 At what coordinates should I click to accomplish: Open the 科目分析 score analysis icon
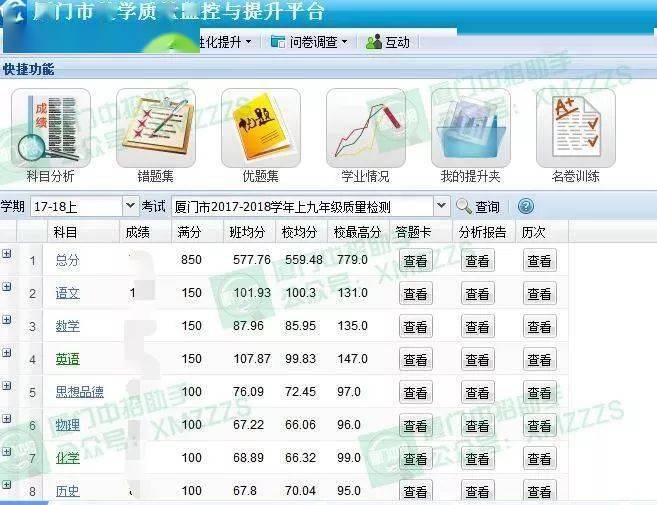point(50,129)
